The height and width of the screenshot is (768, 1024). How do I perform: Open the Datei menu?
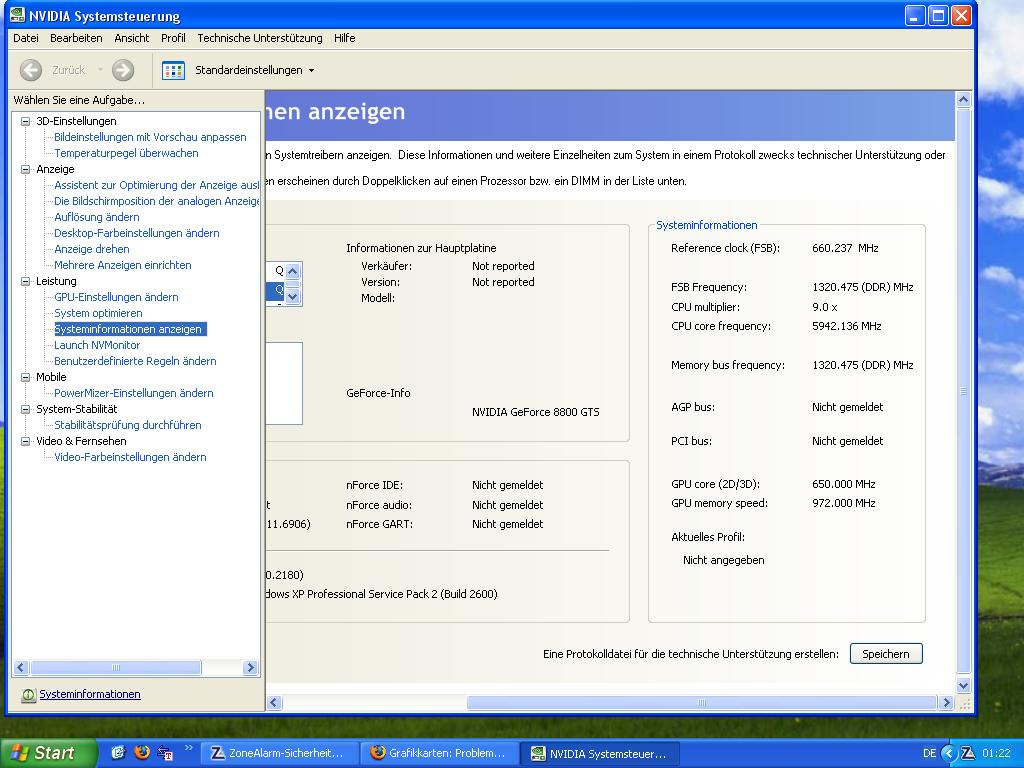tap(25, 38)
